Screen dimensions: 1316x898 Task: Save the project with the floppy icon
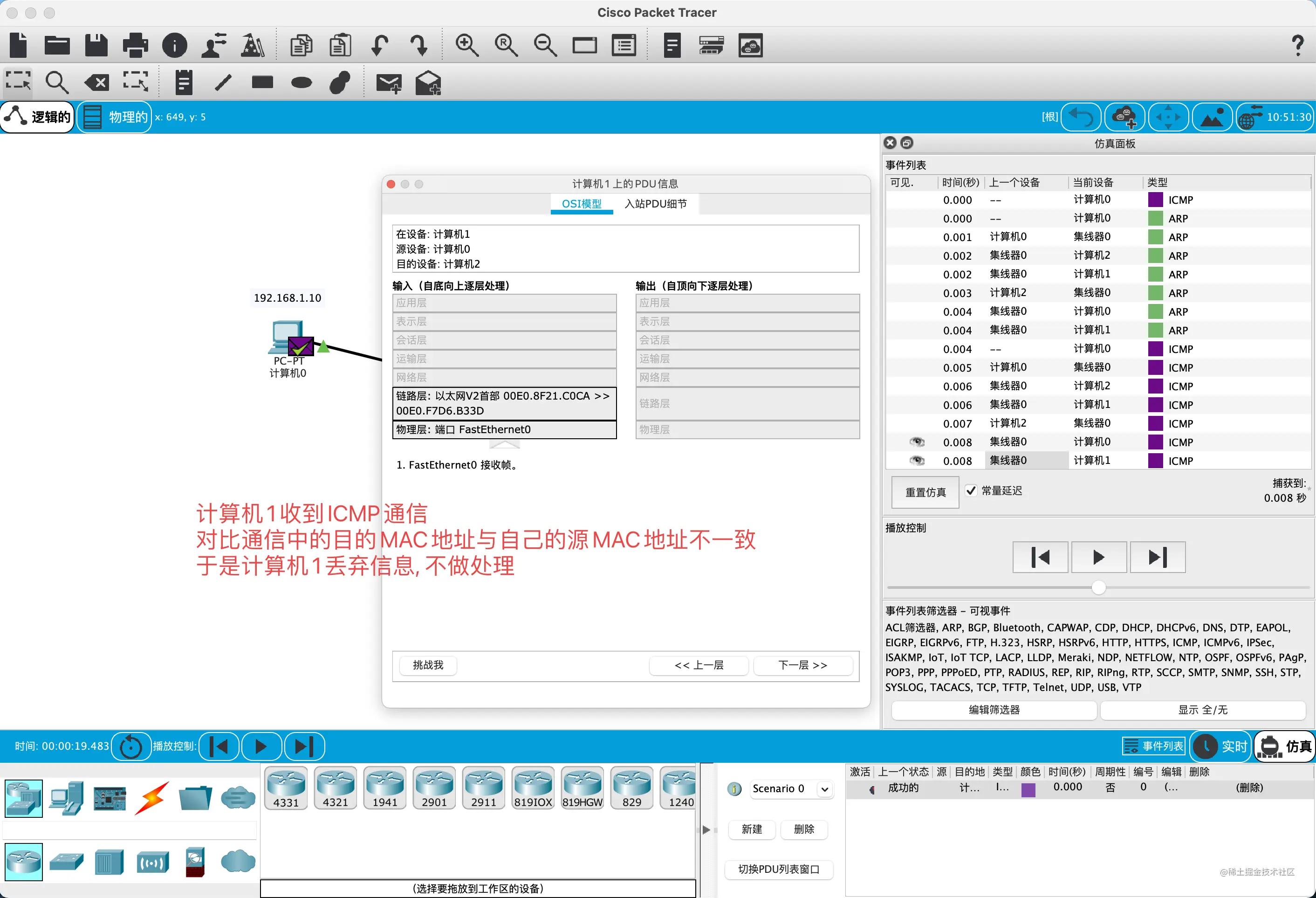[x=96, y=45]
